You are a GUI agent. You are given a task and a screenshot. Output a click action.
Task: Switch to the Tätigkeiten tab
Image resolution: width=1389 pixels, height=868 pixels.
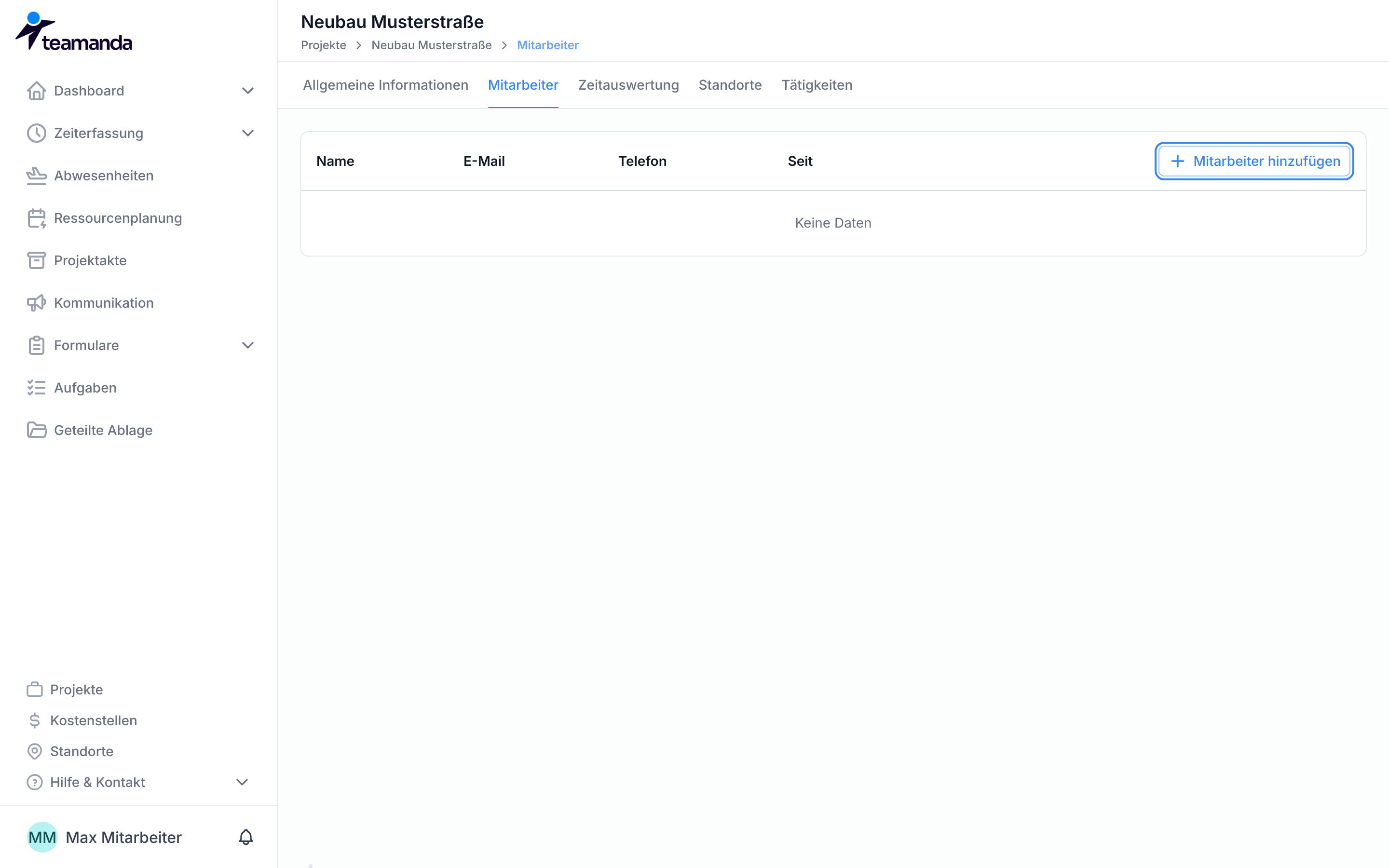(817, 85)
